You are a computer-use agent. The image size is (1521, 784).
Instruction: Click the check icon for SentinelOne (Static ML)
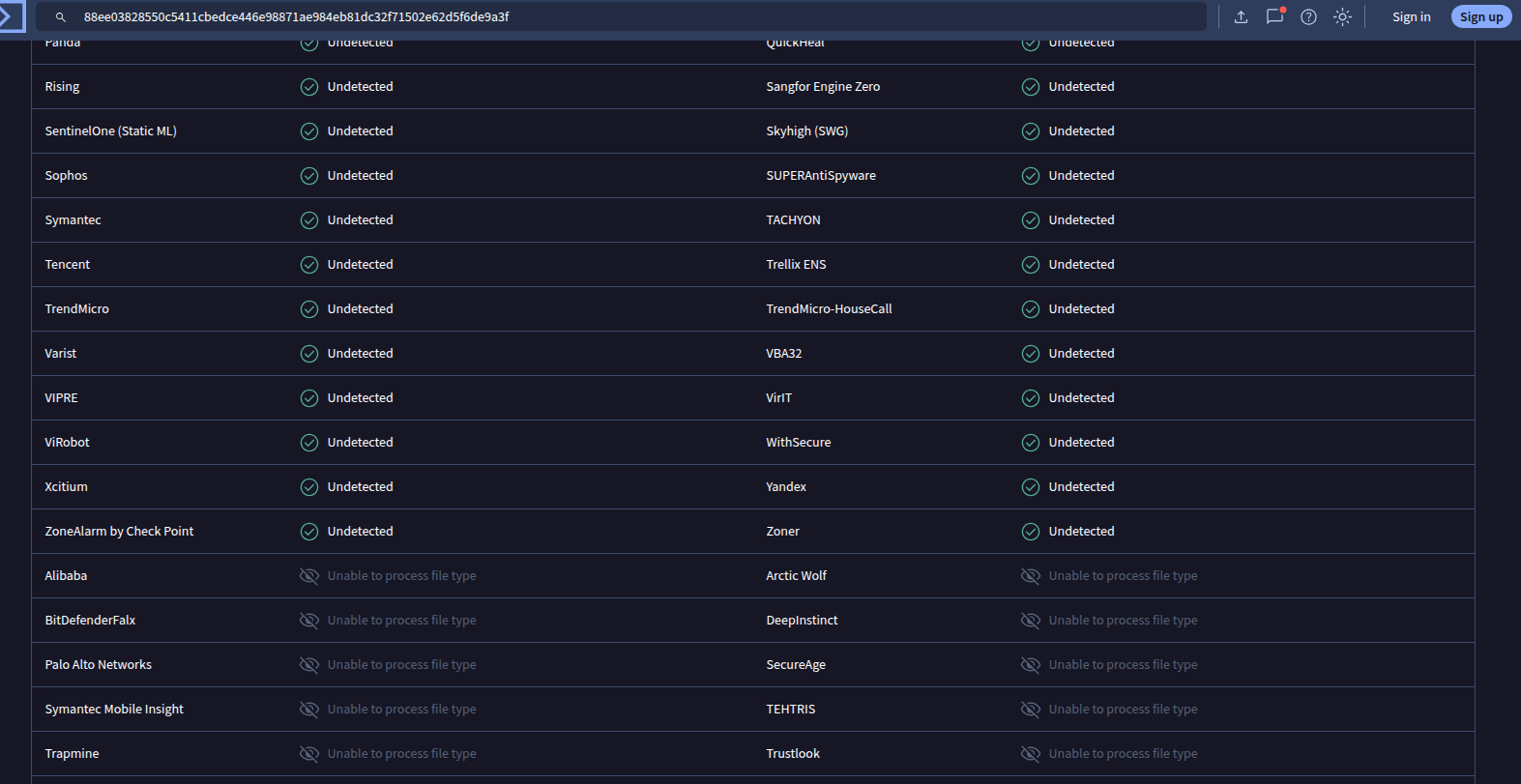point(309,131)
